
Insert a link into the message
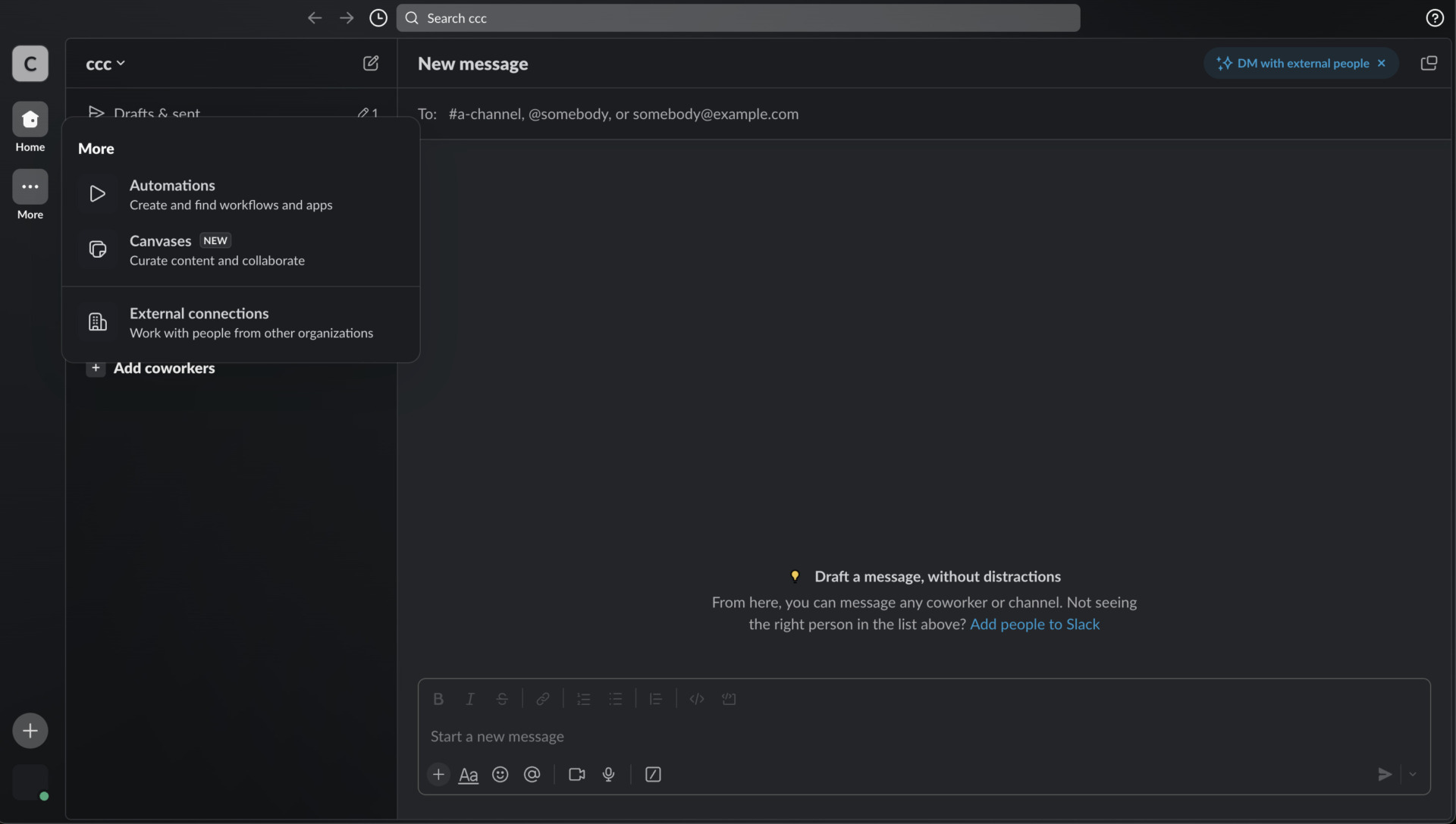click(544, 698)
